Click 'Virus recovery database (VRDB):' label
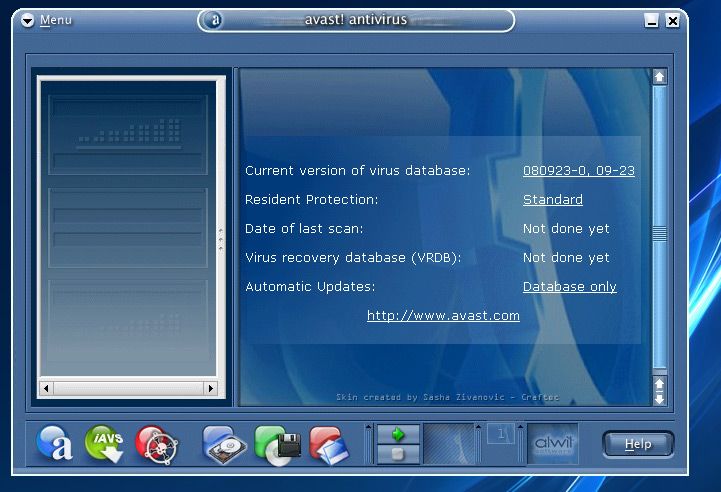Viewport: 721px width, 492px height. click(x=353, y=257)
